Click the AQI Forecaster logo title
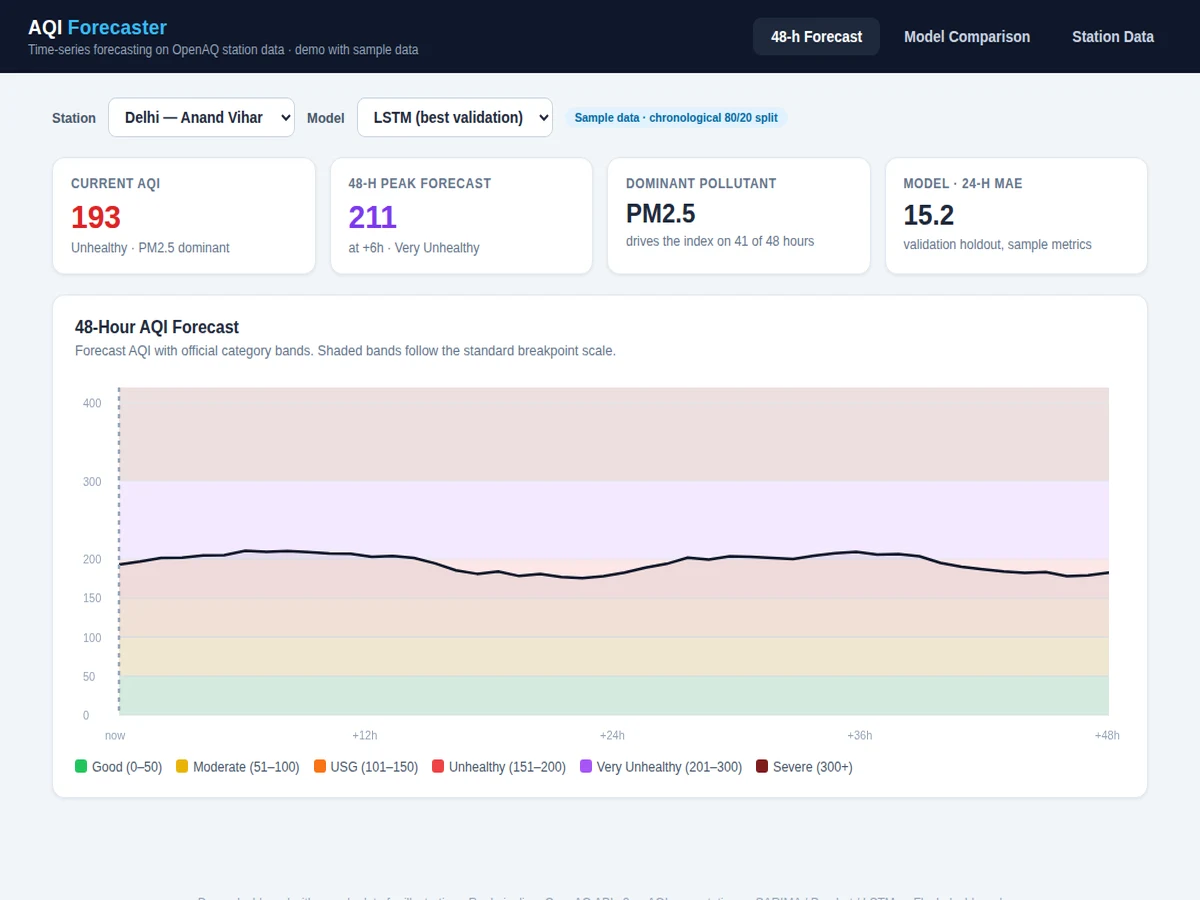 click(x=97, y=28)
